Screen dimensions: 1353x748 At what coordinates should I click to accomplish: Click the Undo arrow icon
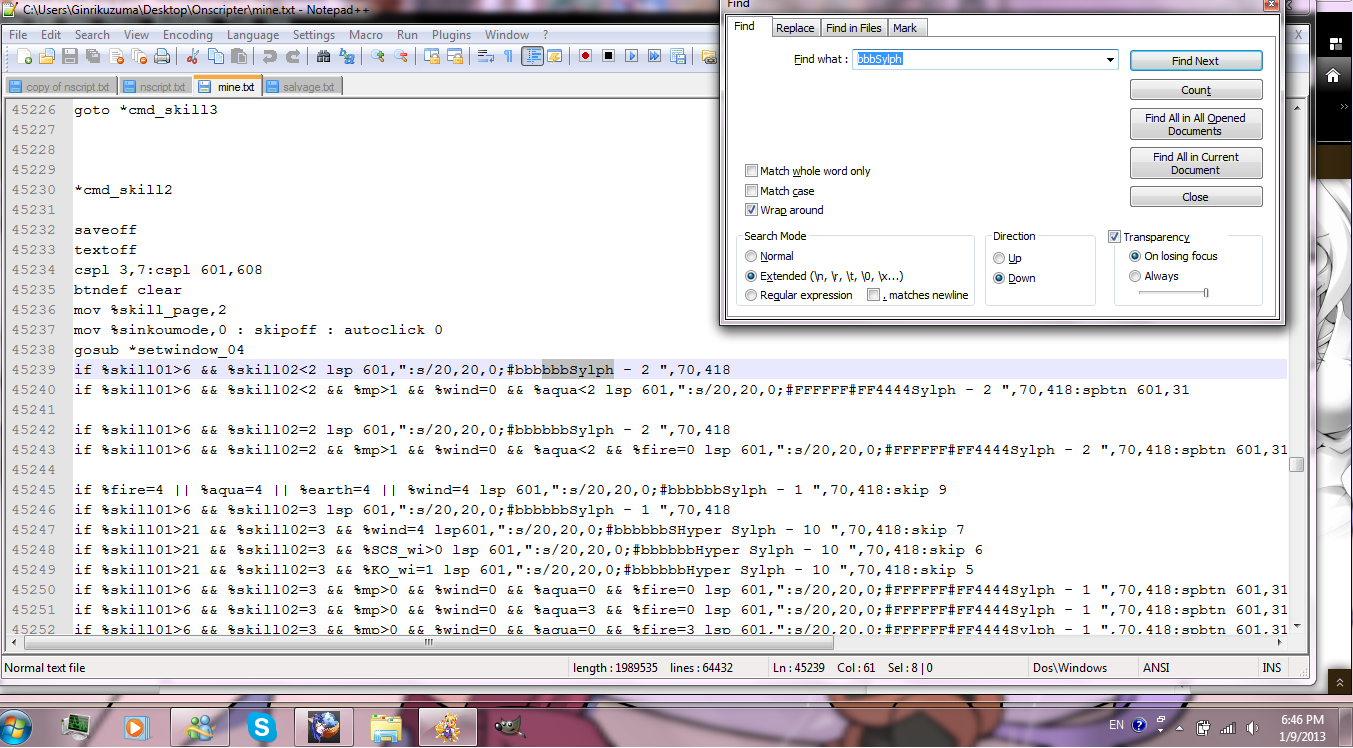click(x=270, y=57)
